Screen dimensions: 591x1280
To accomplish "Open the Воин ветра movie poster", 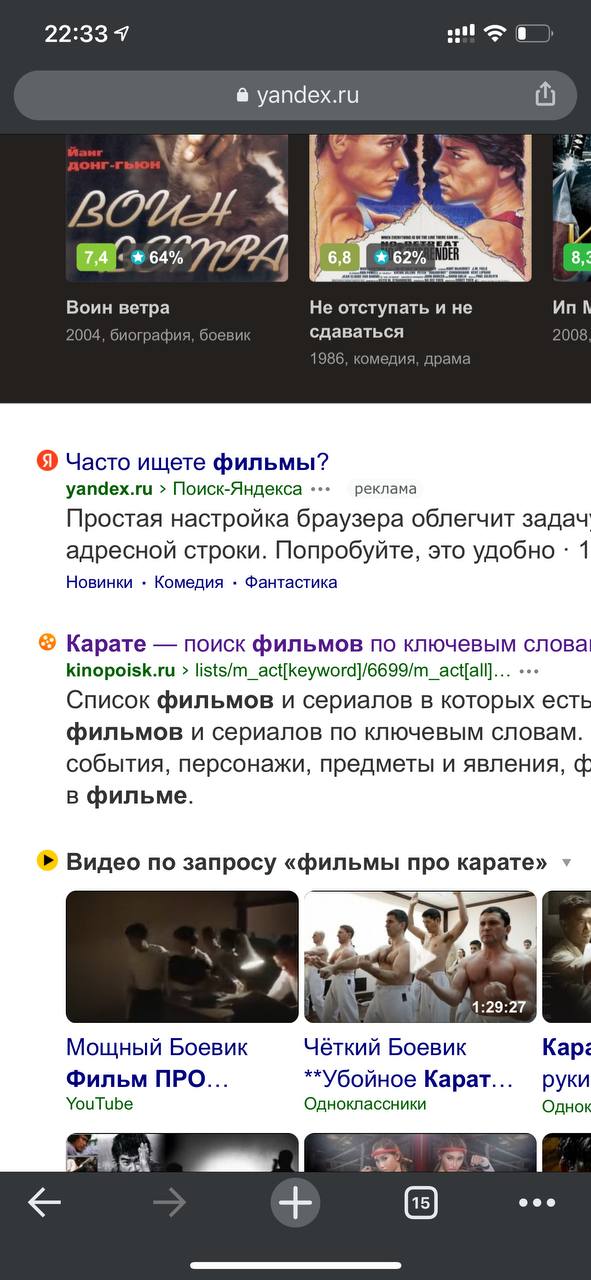I will 177,208.
